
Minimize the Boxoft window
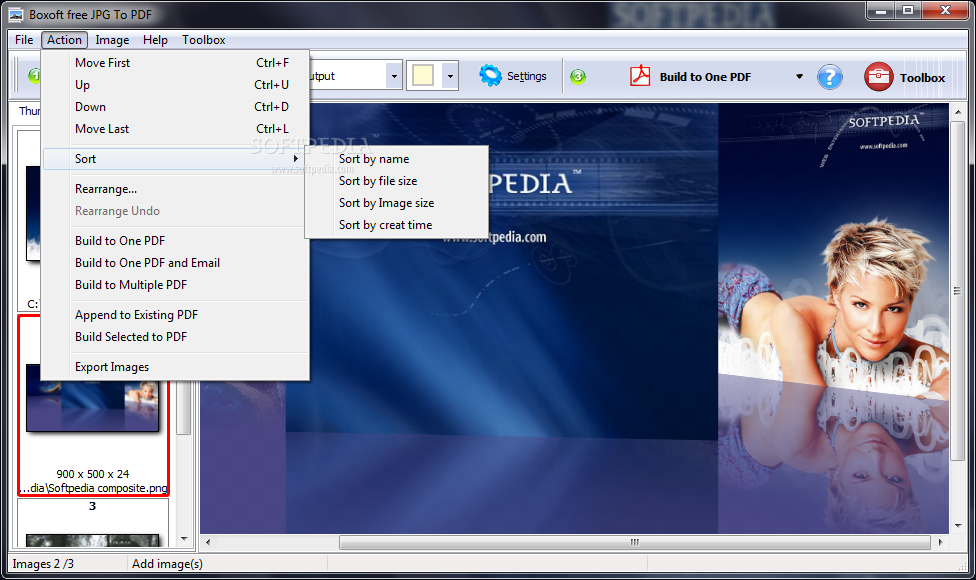click(881, 11)
